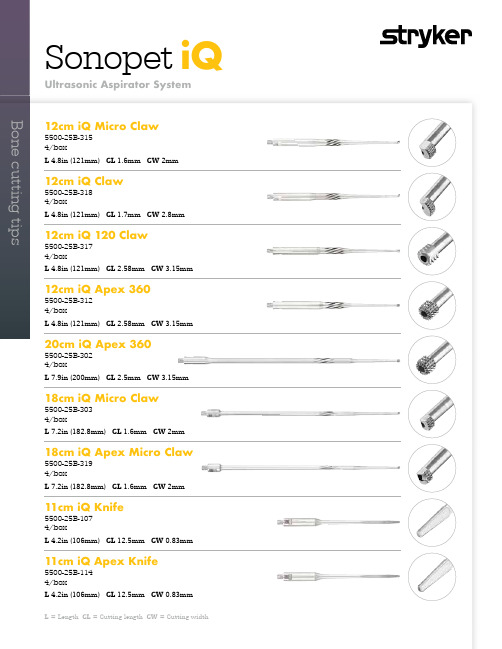
Task: Click the 12cm iQ Apex 360 tip close-up
Action: click(x=432, y=305)
